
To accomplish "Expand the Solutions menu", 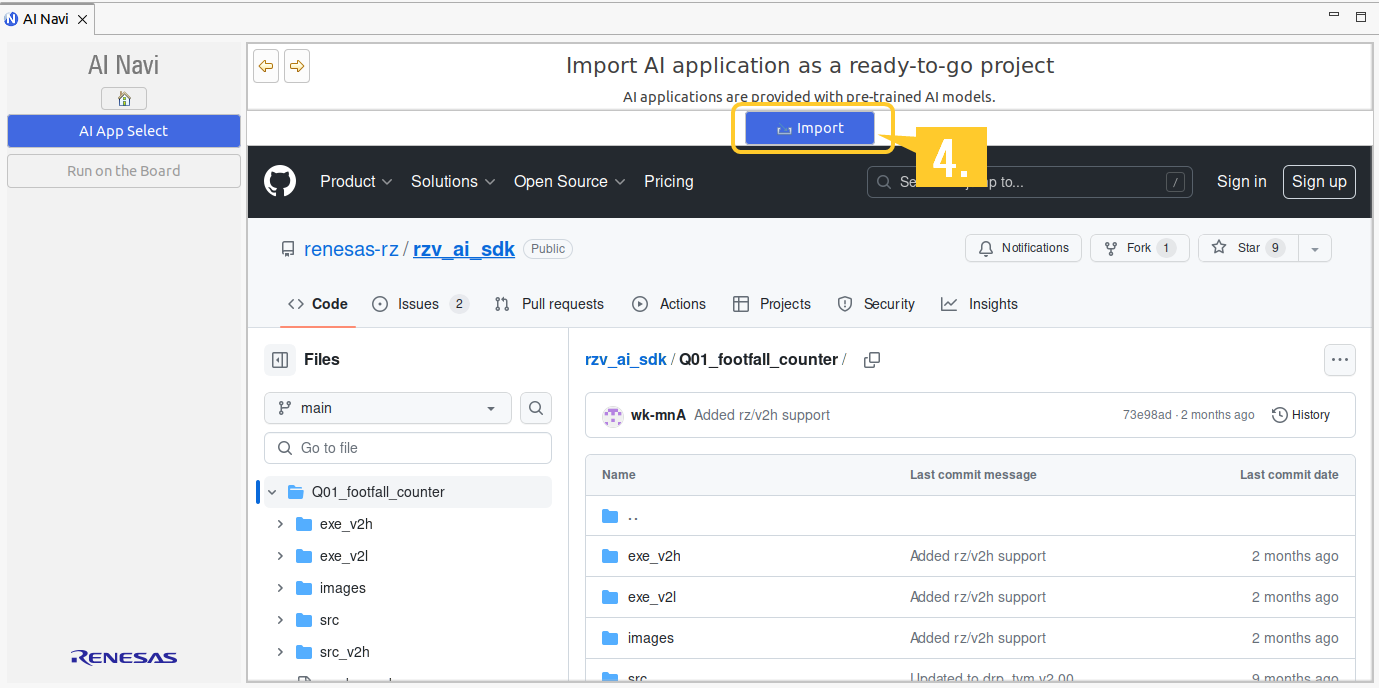I will (453, 182).
